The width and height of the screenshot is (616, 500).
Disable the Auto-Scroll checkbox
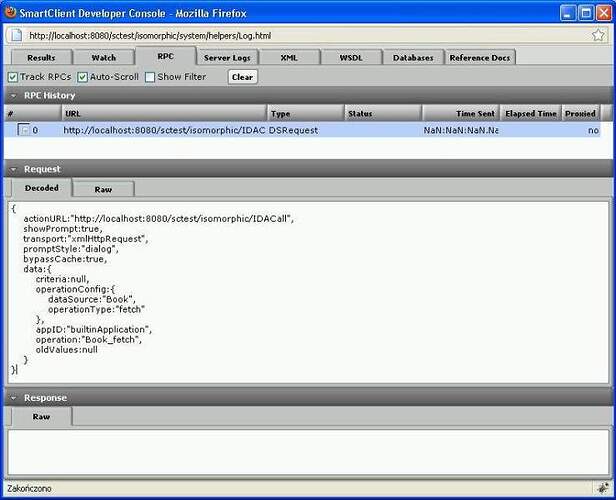pyautogui.click(x=82, y=77)
